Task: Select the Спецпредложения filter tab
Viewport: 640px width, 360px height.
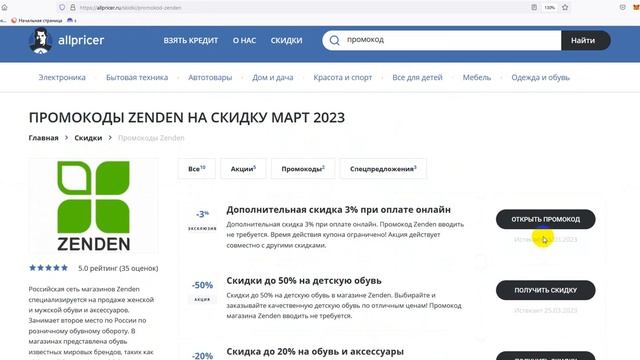Action: (x=383, y=169)
